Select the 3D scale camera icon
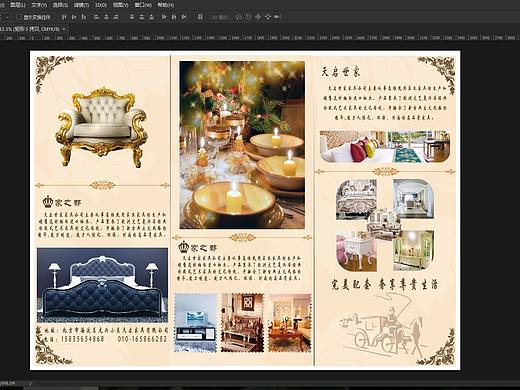Viewport: 520px width, 390px height. pyautogui.click(x=277, y=17)
